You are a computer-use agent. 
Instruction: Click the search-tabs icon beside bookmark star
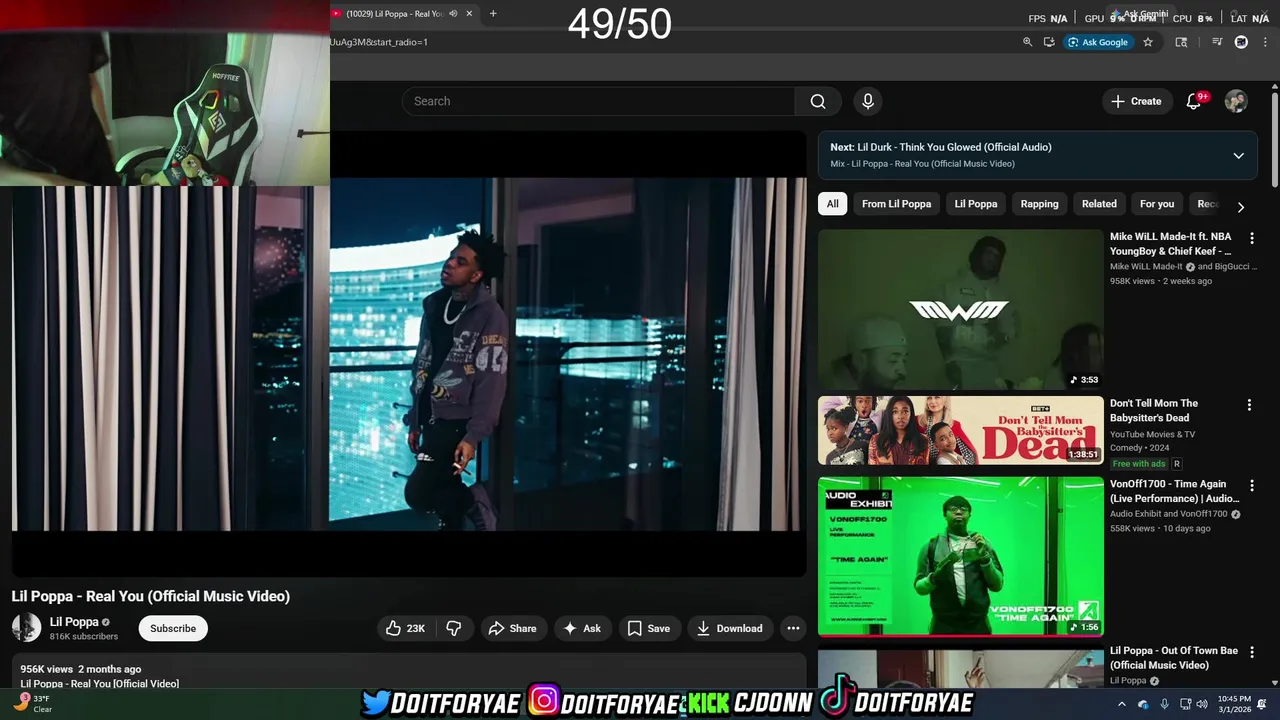tap(1181, 42)
